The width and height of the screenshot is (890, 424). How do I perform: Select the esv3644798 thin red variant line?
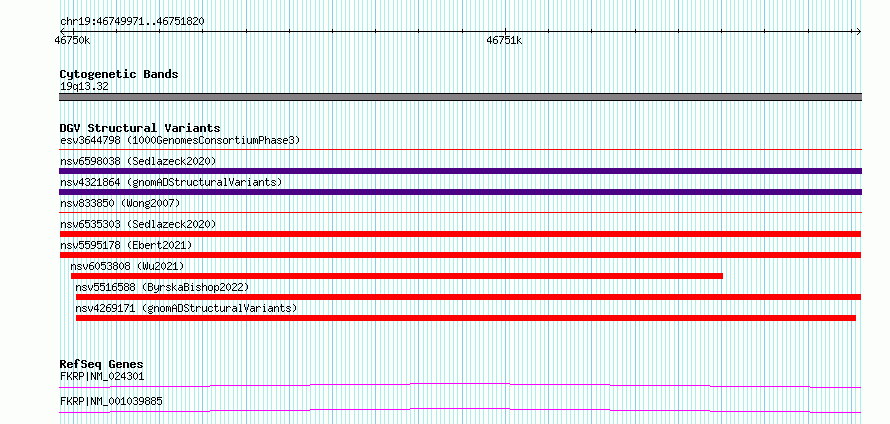coord(460,150)
